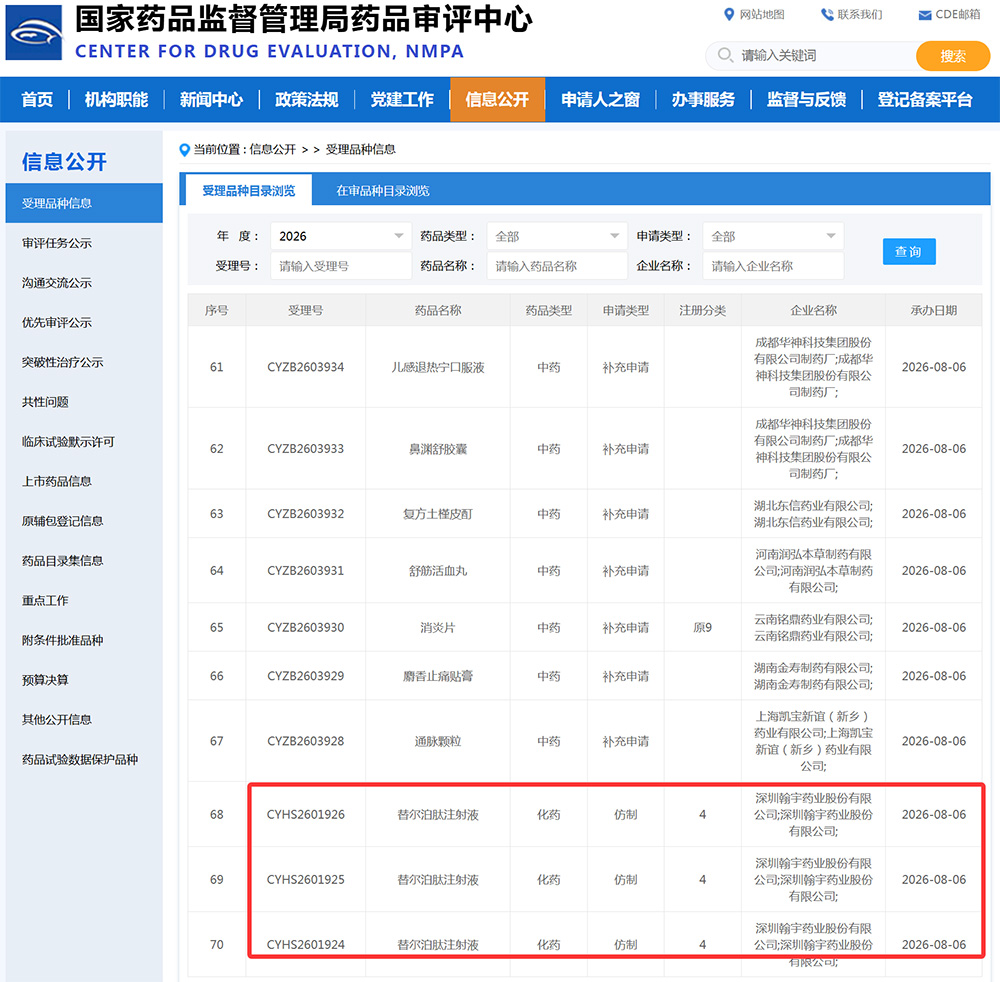Click the 联系我们 link

coord(860,15)
